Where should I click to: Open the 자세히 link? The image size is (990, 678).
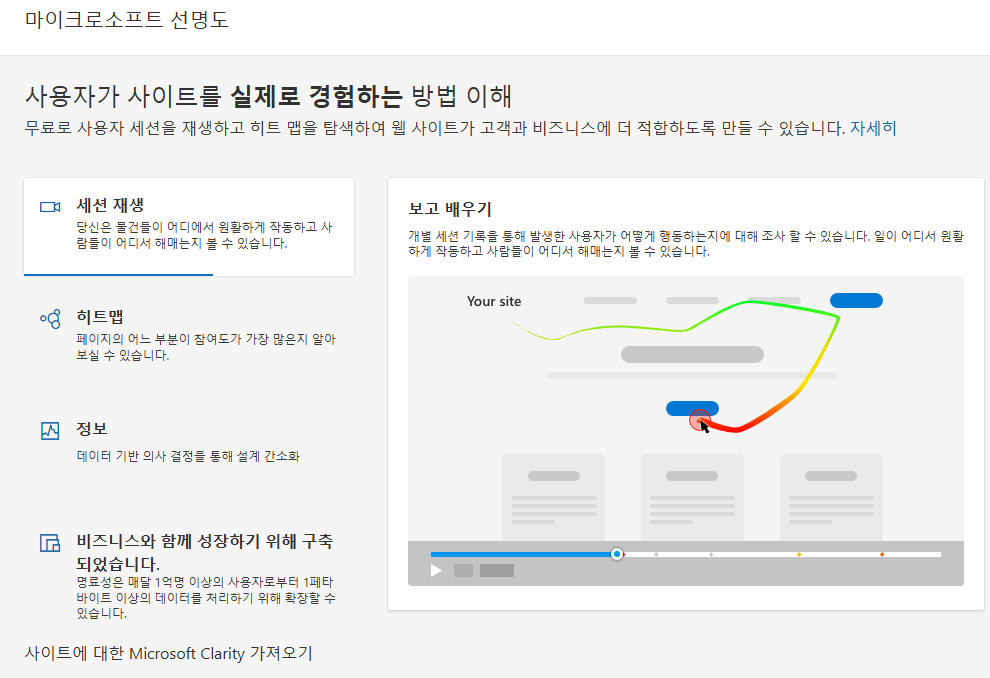point(873,128)
